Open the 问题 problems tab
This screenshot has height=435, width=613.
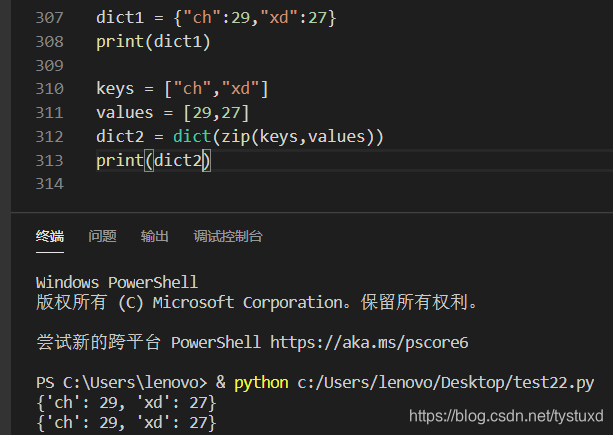(x=102, y=236)
